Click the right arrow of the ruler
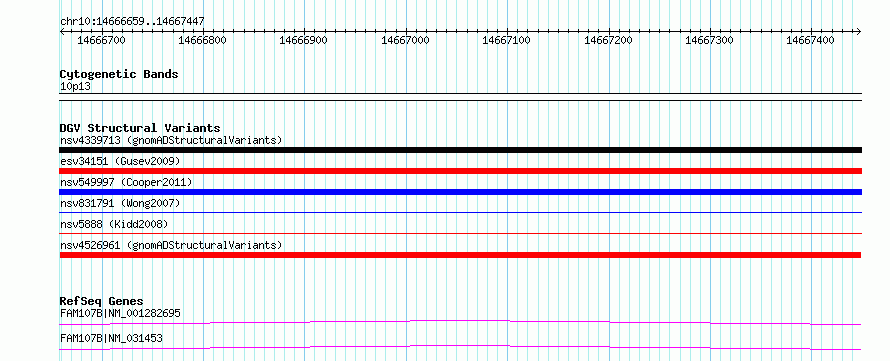 coord(859,31)
